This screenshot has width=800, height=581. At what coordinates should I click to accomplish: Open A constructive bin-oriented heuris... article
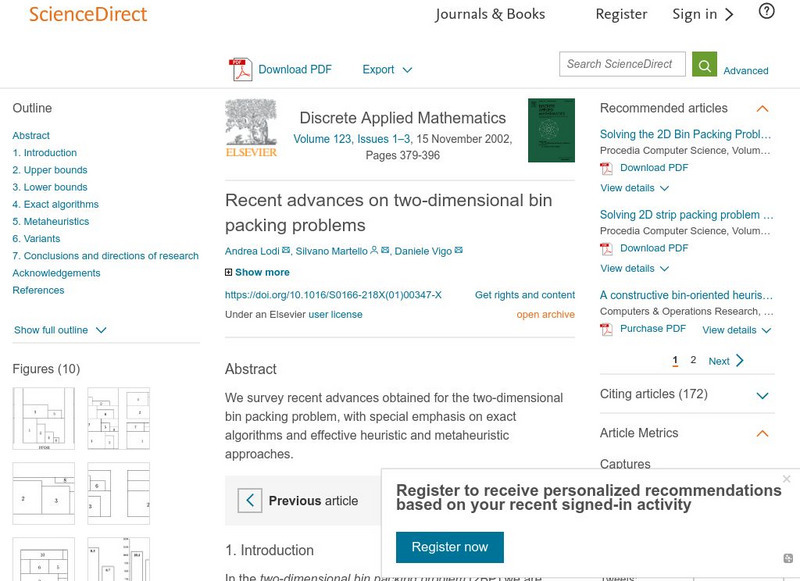686,295
